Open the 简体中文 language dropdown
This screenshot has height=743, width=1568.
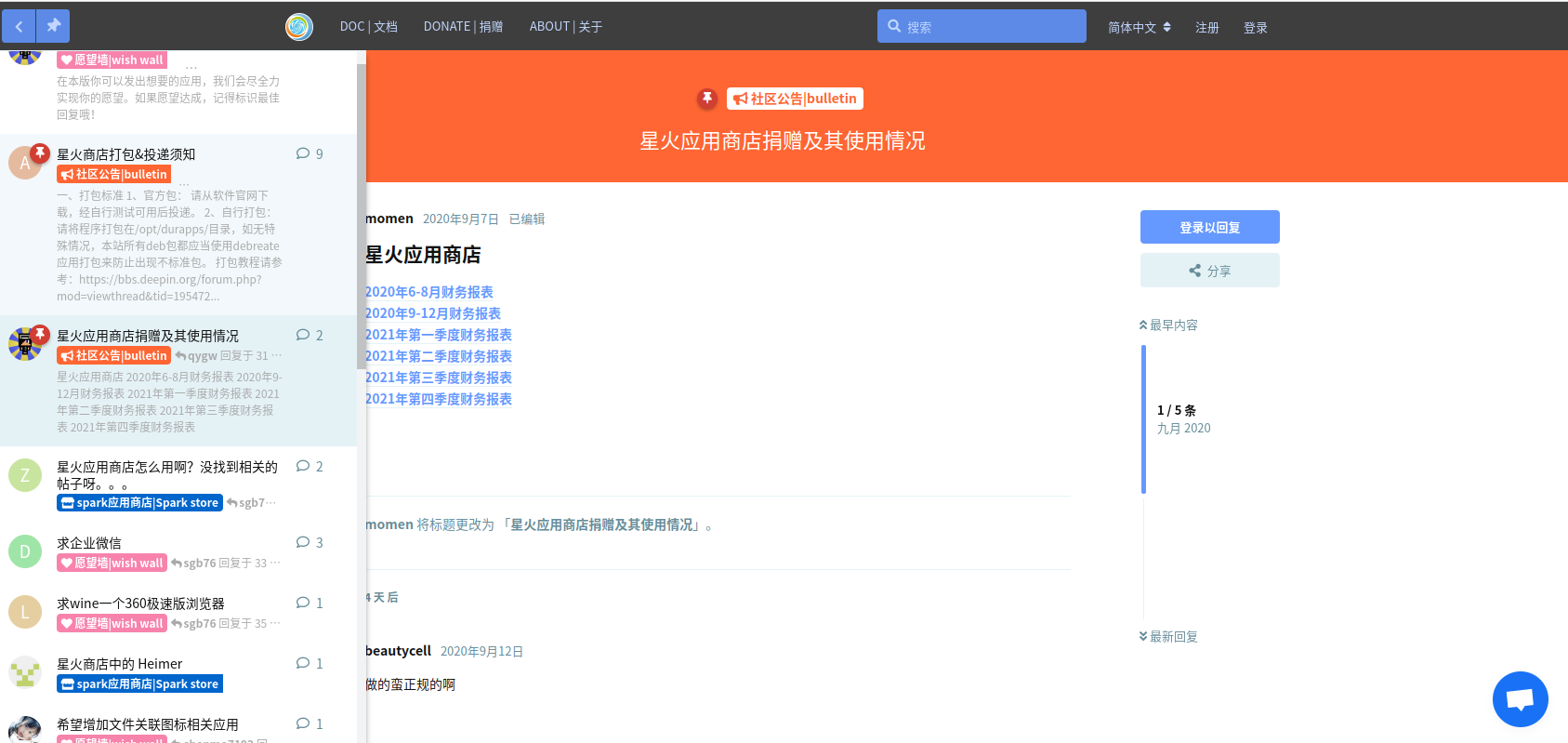pos(1139,28)
